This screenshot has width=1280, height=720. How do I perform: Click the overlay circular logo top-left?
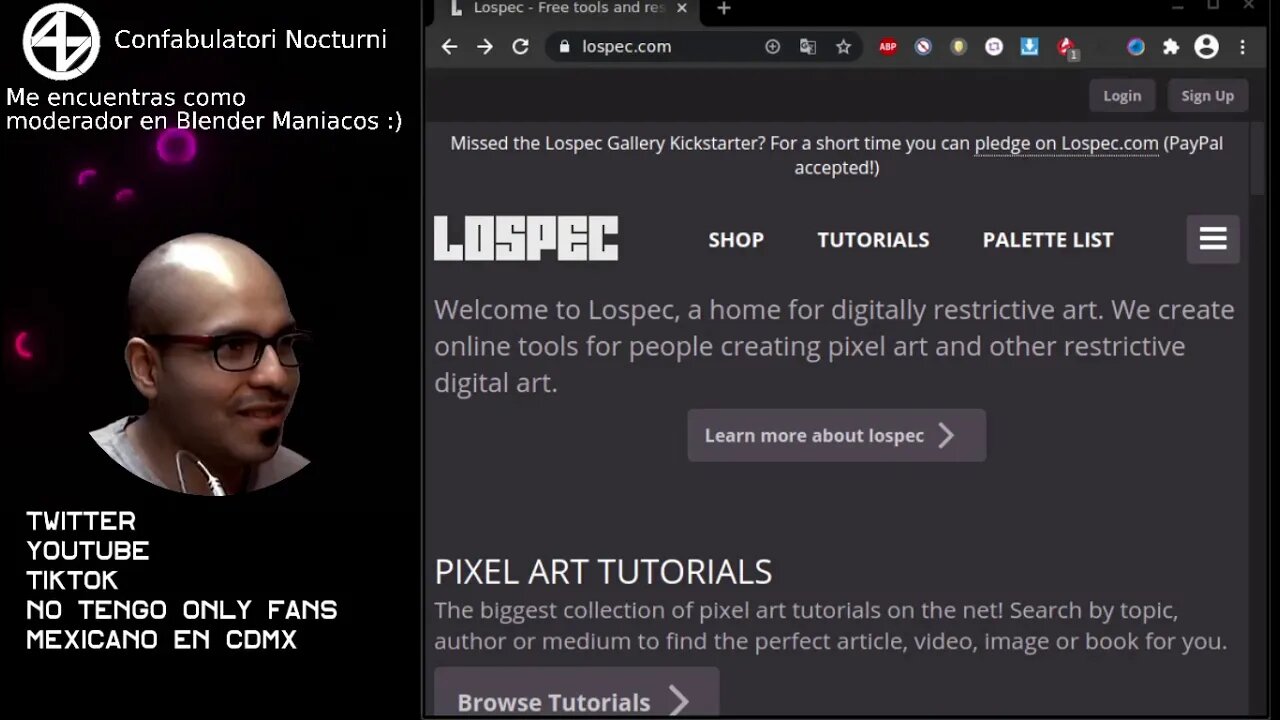click(61, 41)
